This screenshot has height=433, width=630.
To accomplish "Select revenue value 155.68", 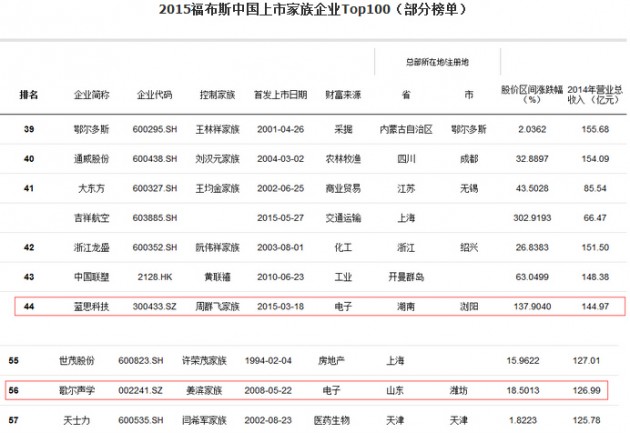I will 595,129.
